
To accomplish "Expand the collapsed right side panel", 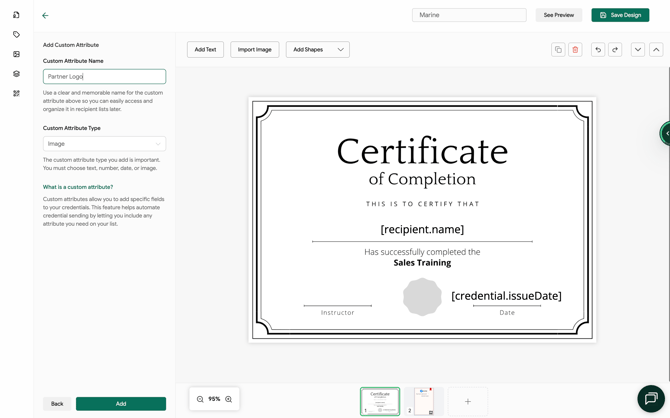I will (x=666, y=133).
